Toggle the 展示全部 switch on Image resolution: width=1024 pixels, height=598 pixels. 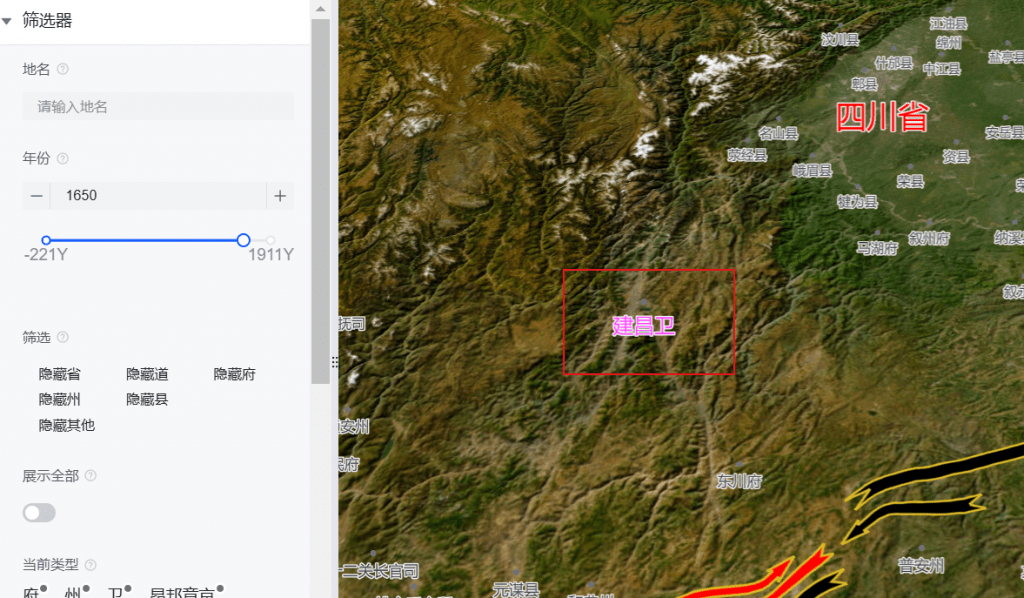[x=39, y=513]
